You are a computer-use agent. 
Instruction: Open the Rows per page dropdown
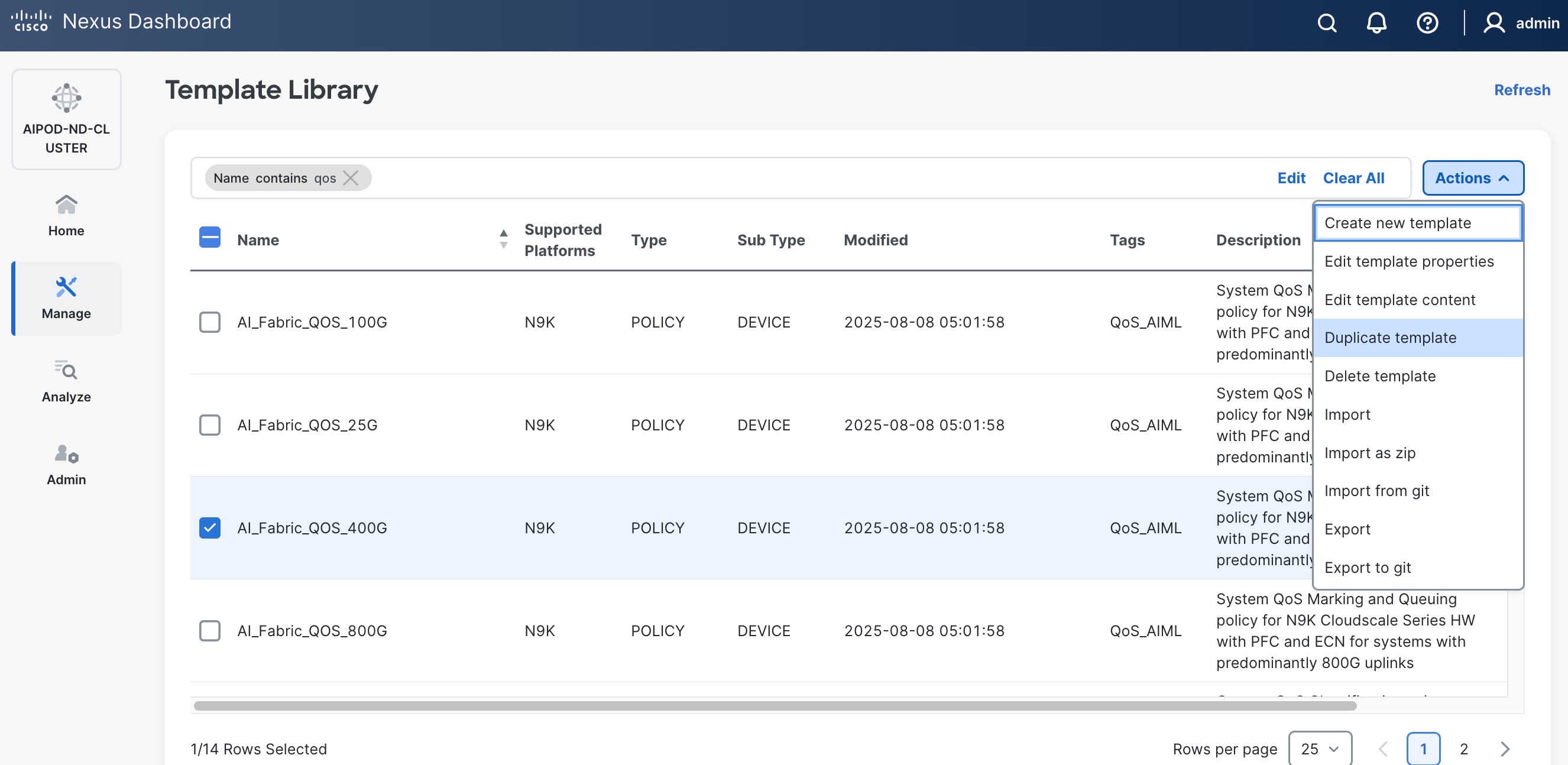1320,748
